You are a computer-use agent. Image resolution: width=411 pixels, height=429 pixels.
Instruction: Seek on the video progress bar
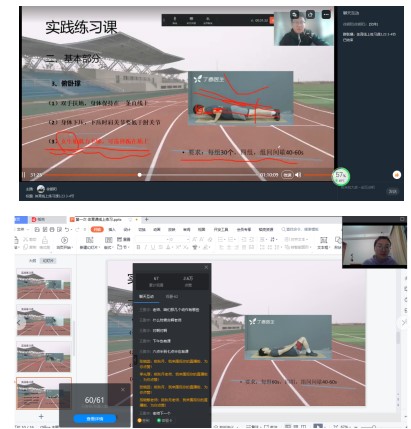[152, 175]
